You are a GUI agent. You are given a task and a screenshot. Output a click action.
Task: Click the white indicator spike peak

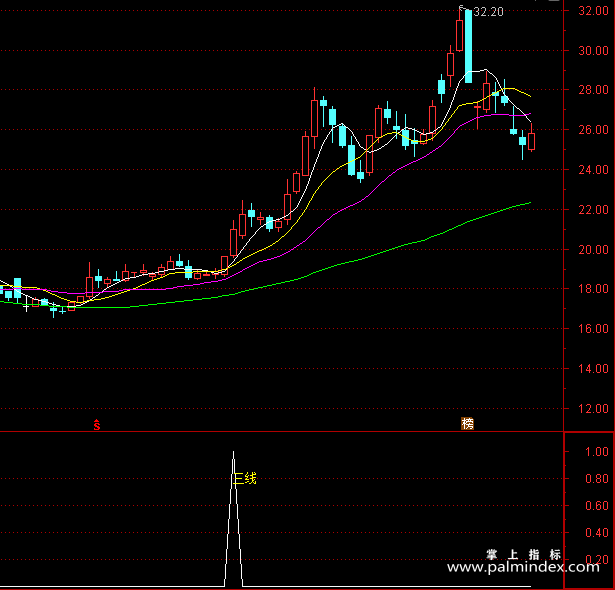click(234, 453)
